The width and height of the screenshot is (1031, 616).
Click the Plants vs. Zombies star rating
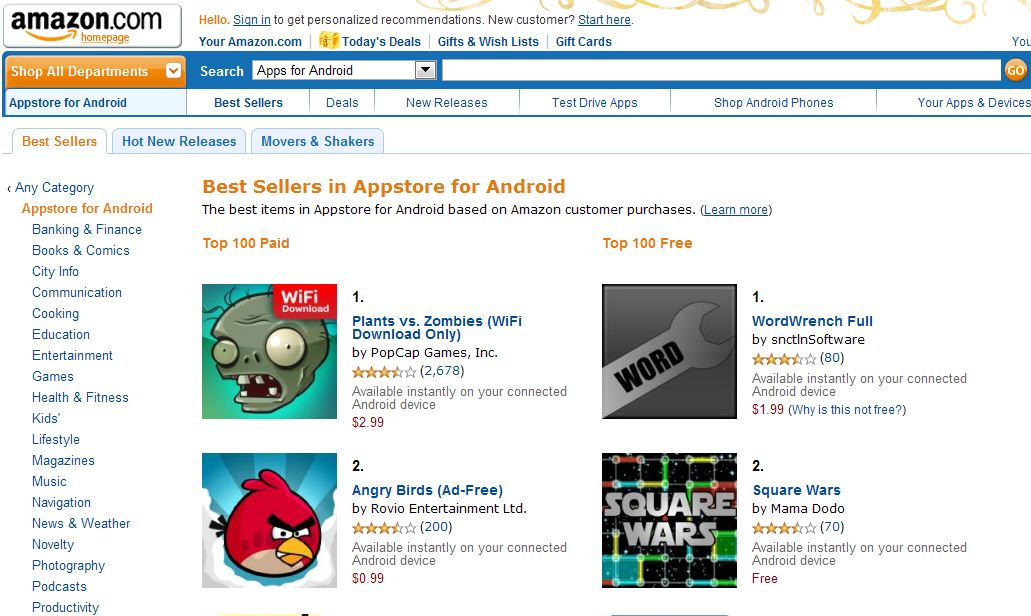point(384,371)
